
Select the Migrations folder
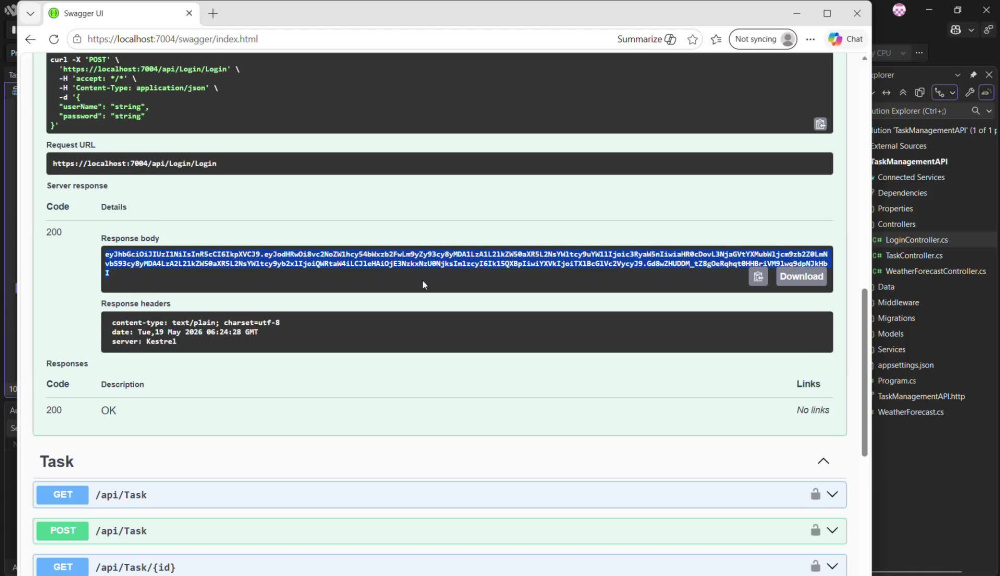pyautogui.click(x=896, y=318)
